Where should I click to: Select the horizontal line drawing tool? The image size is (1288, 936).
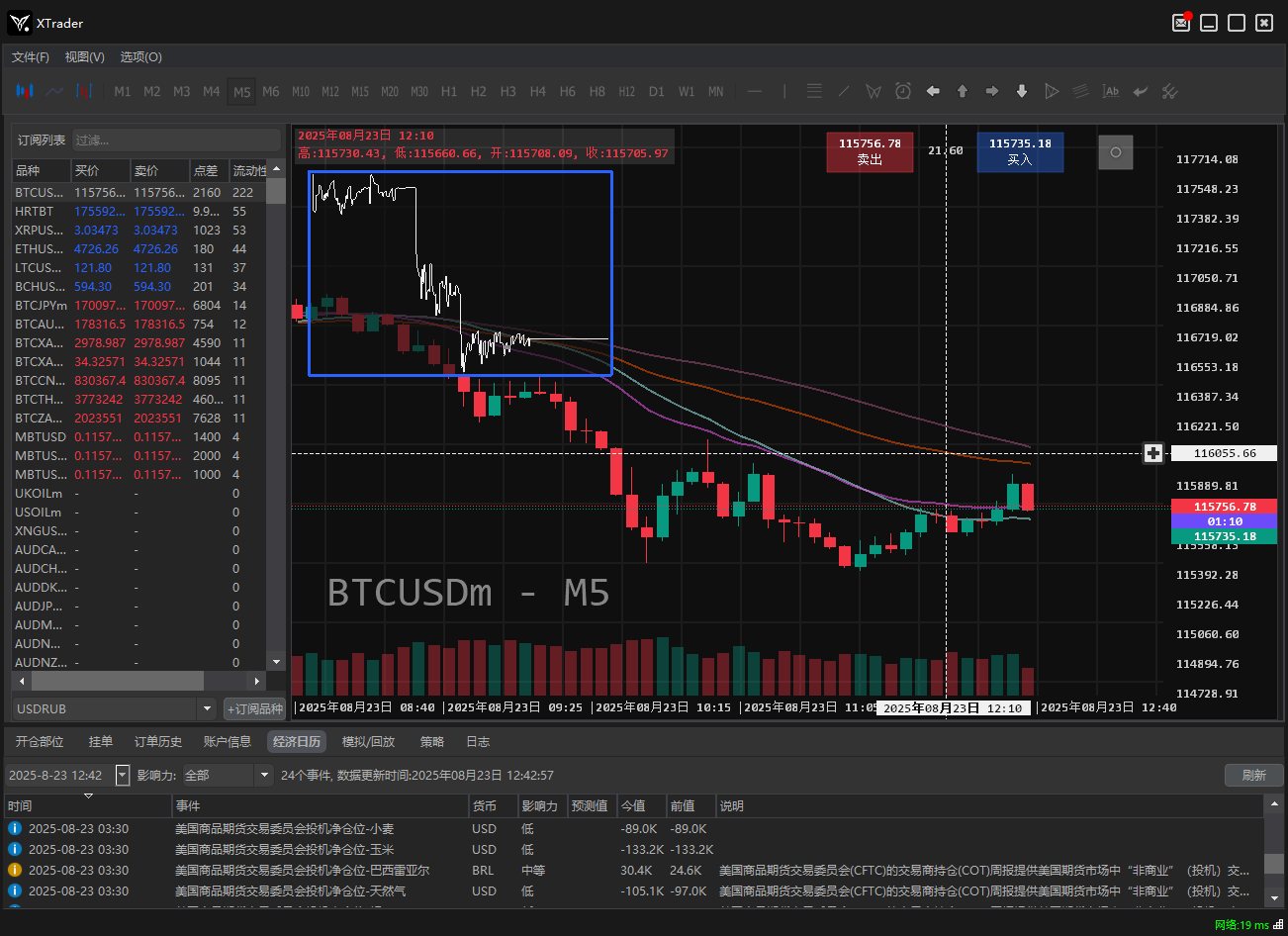755,91
